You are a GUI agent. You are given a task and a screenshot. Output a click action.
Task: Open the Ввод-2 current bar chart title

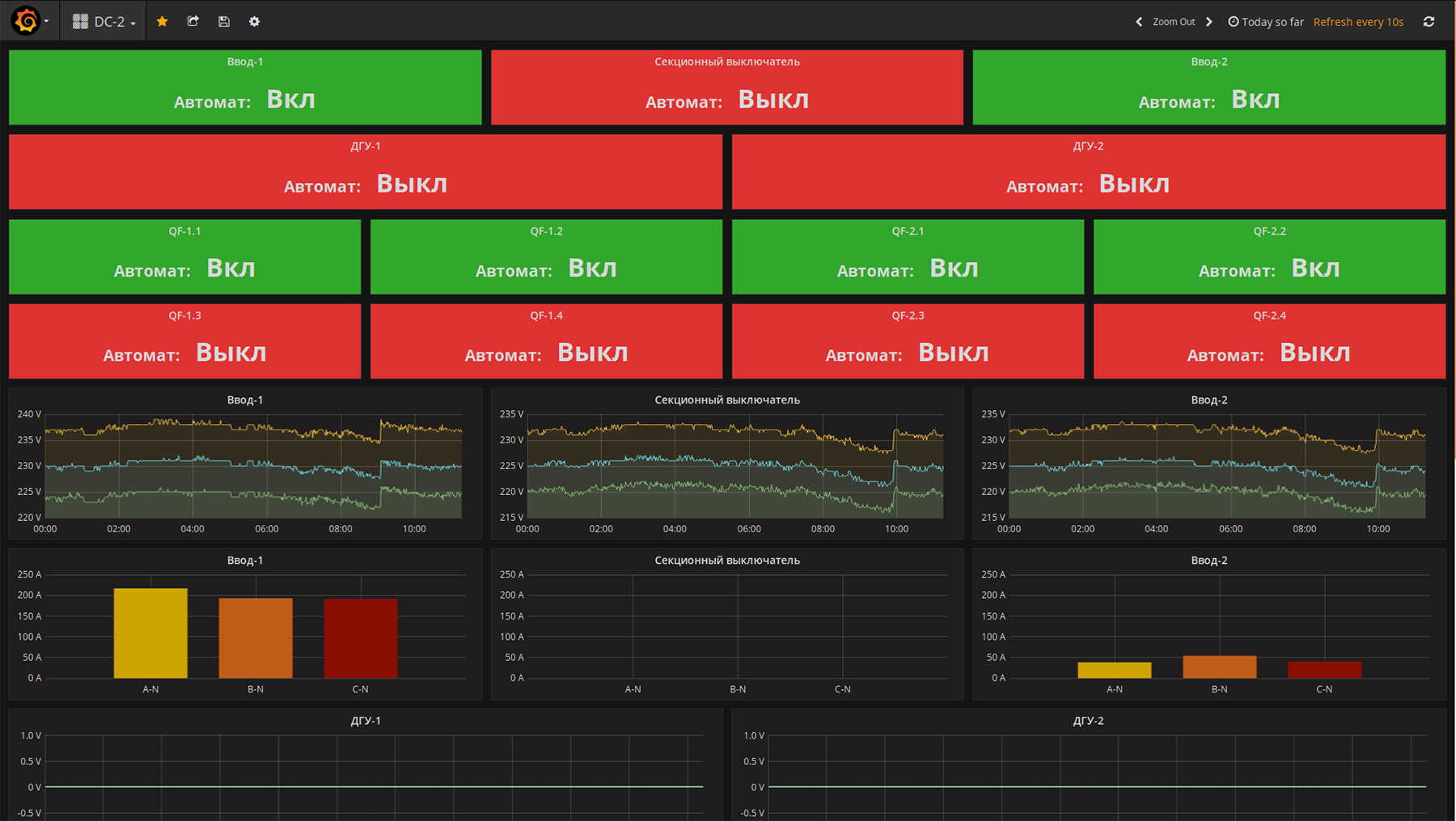tap(1209, 560)
